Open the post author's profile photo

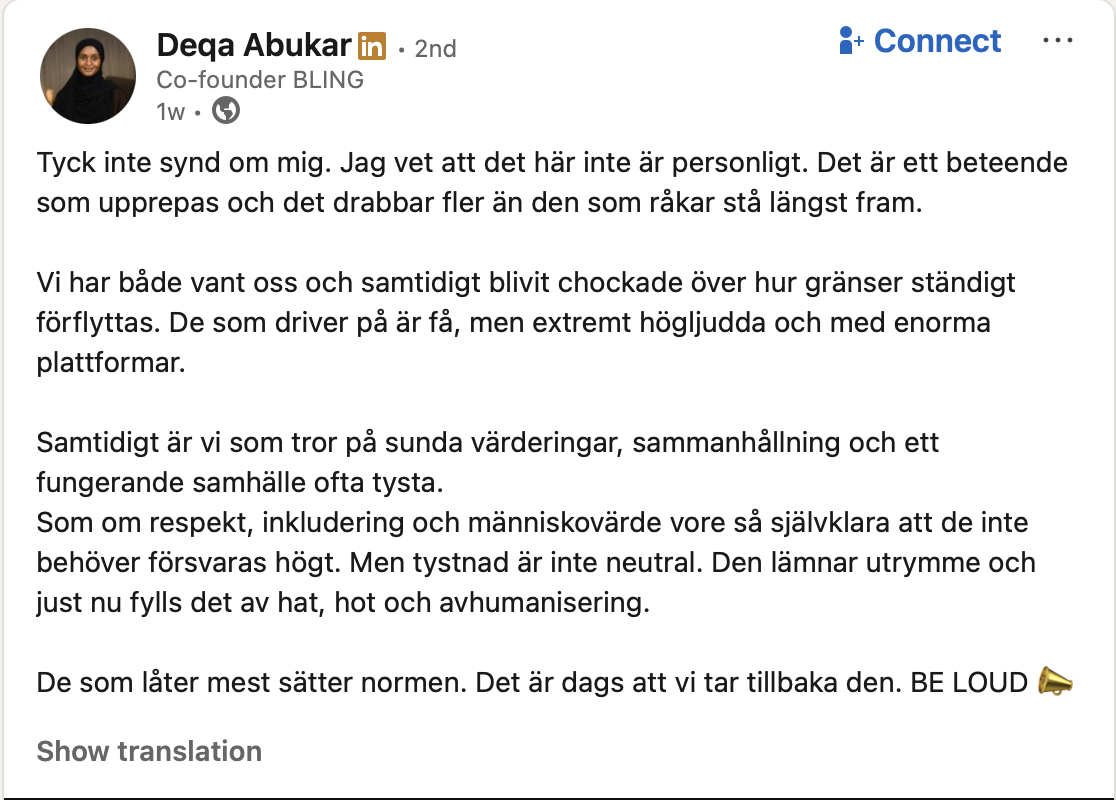(x=87, y=76)
